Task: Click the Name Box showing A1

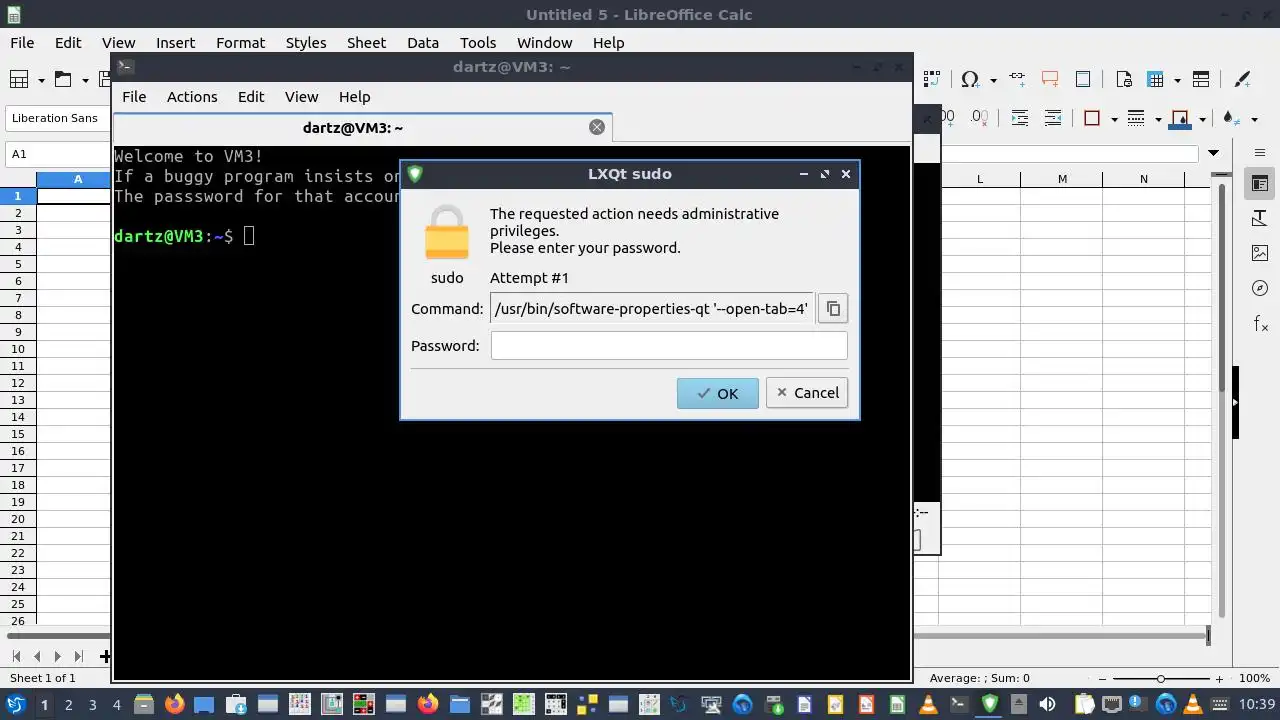Action: point(58,154)
